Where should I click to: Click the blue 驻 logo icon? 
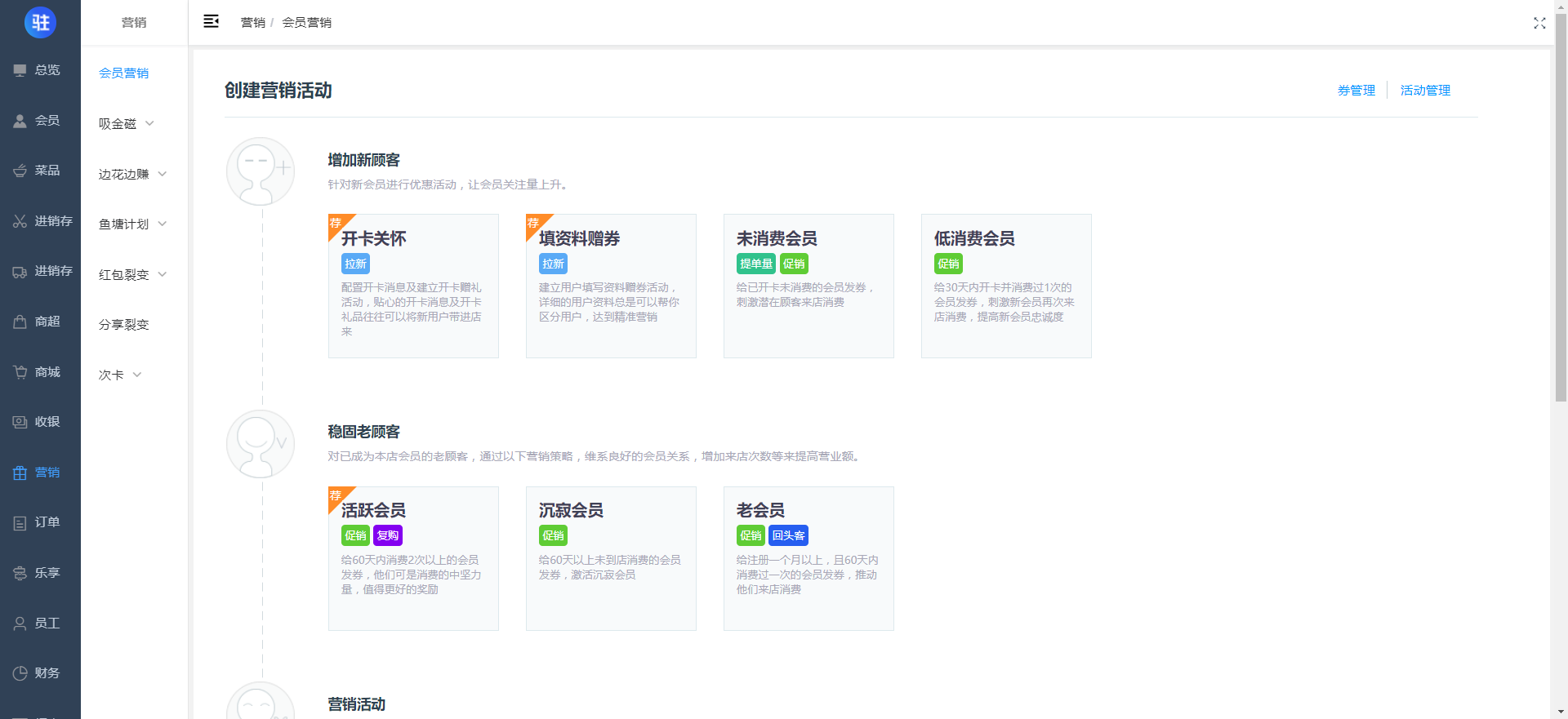click(40, 22)
